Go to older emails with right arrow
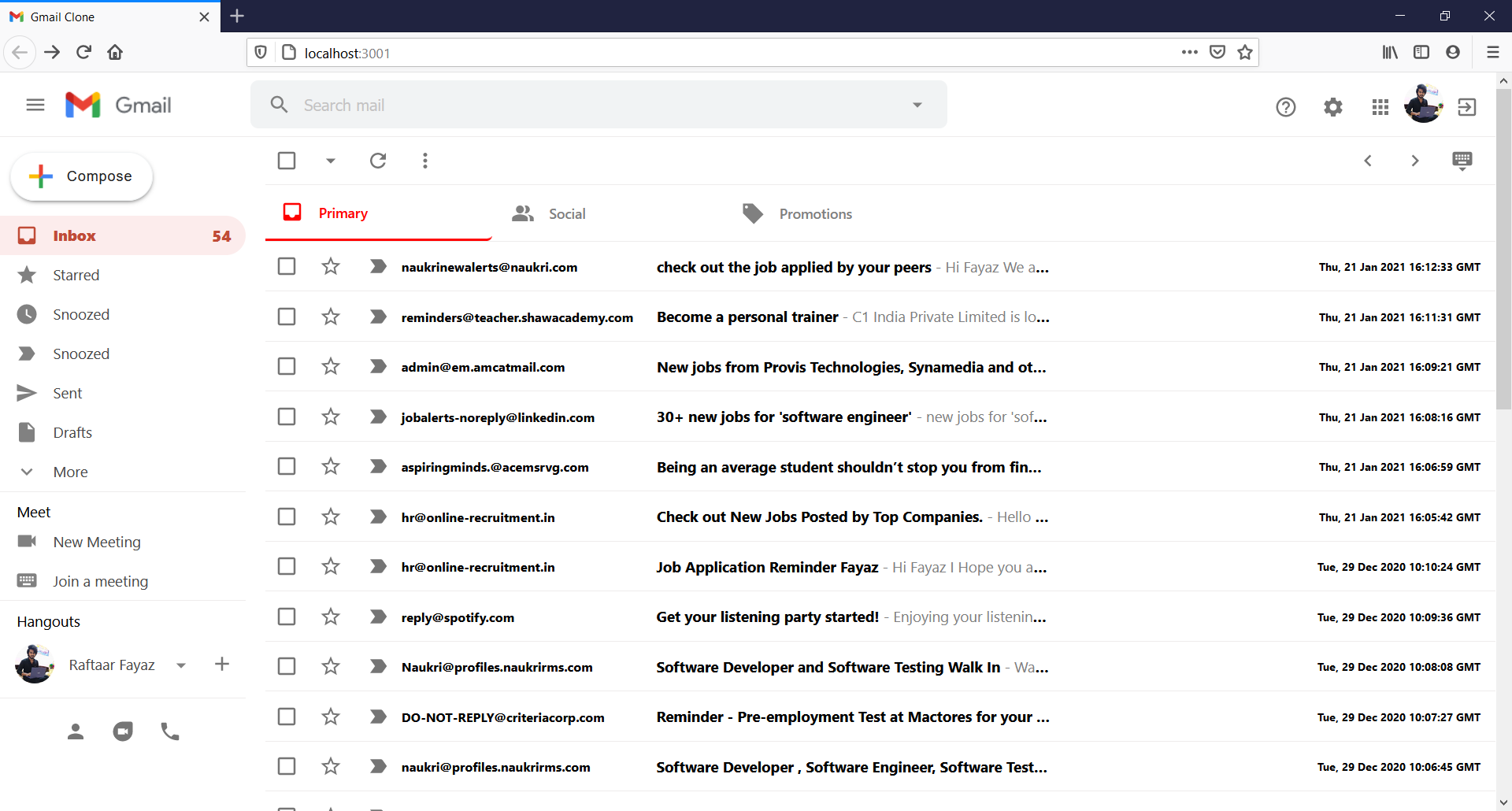1512x811 pixels. point(1415,161)
